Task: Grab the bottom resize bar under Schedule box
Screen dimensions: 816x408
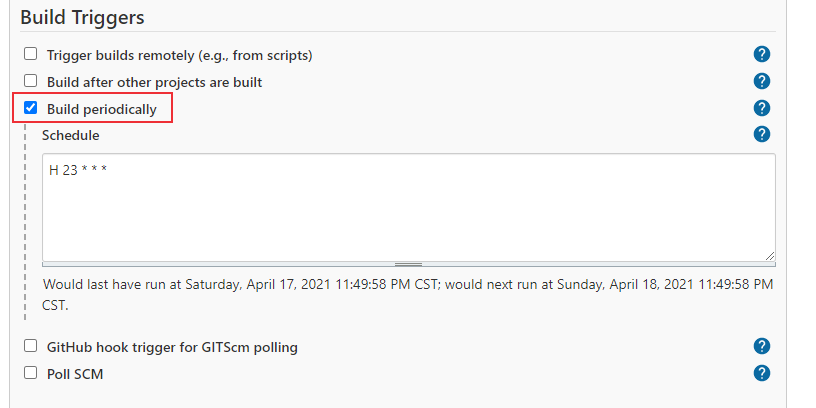Action: click(x=409, y=264)
